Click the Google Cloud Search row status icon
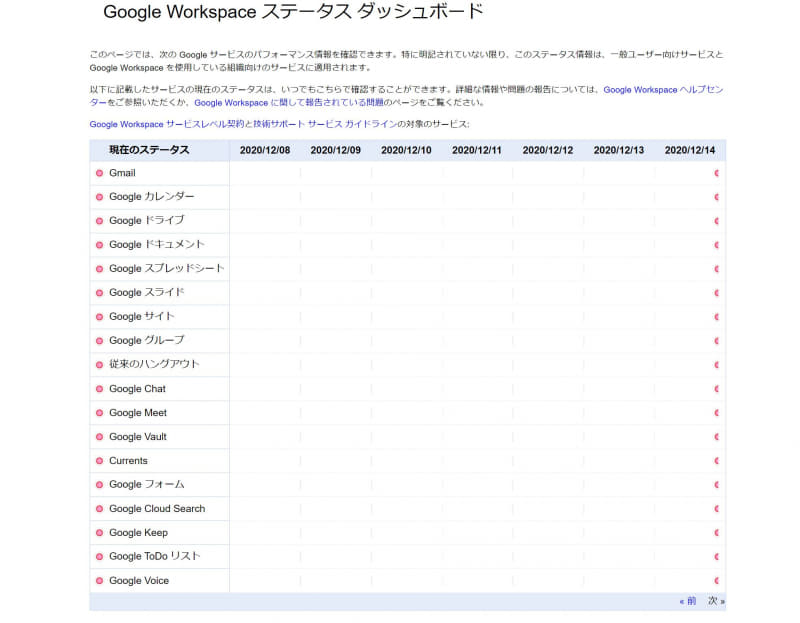 pyautogui.click(x=99, y=509)
